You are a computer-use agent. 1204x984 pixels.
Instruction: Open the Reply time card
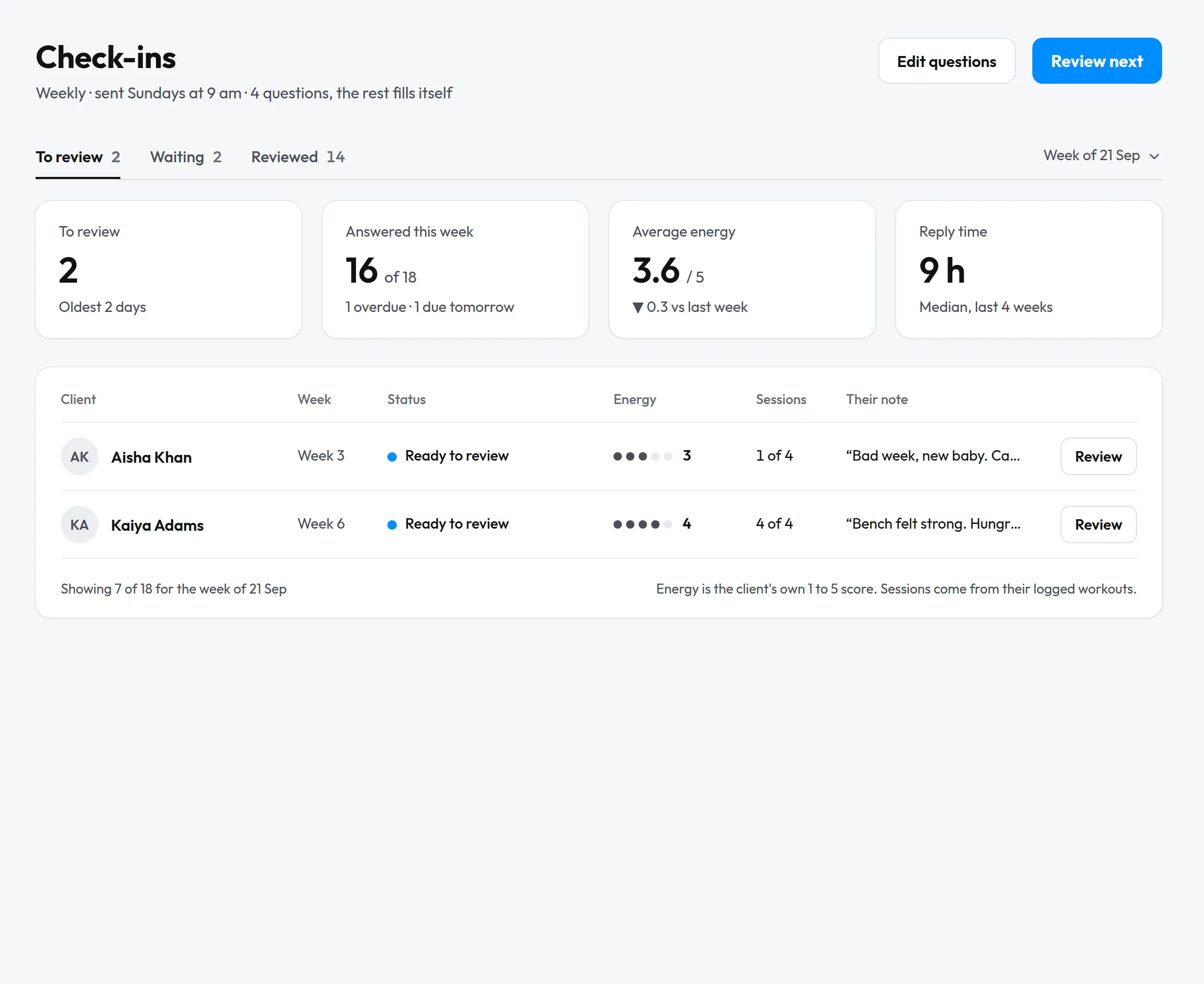pyautogui.click(x=1029, y=269)
